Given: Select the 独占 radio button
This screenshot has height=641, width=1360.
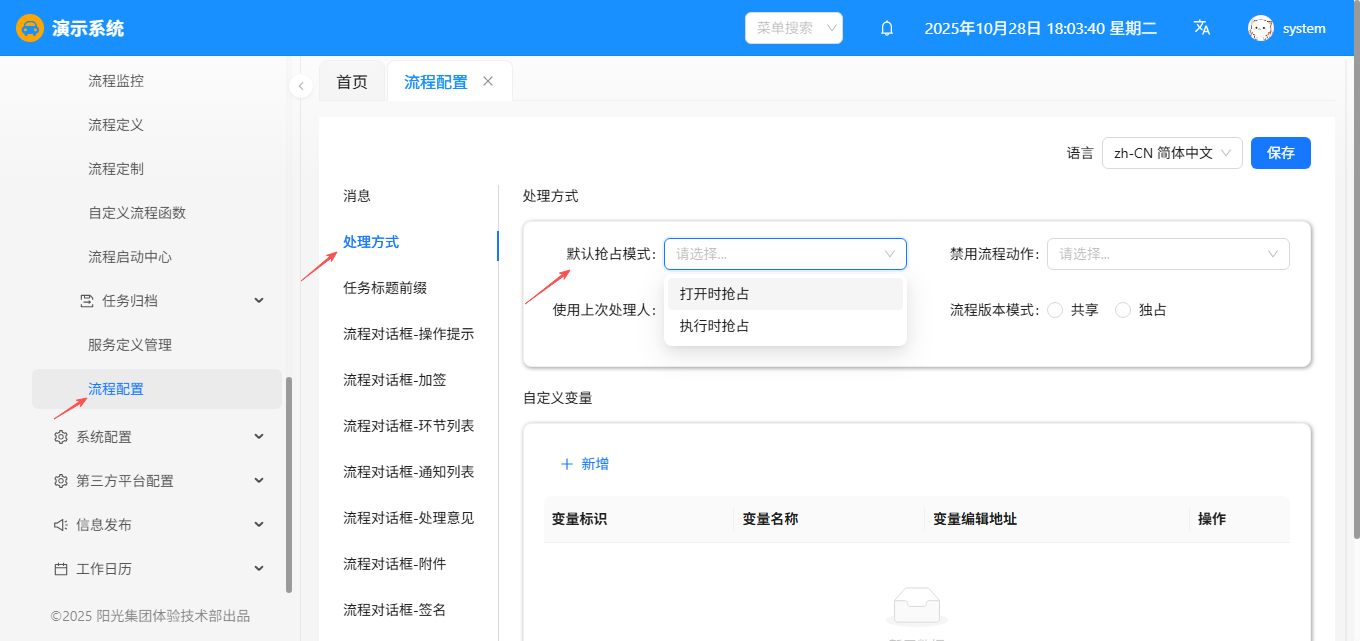Looking at the screenshot, I should click(1123, 310).
